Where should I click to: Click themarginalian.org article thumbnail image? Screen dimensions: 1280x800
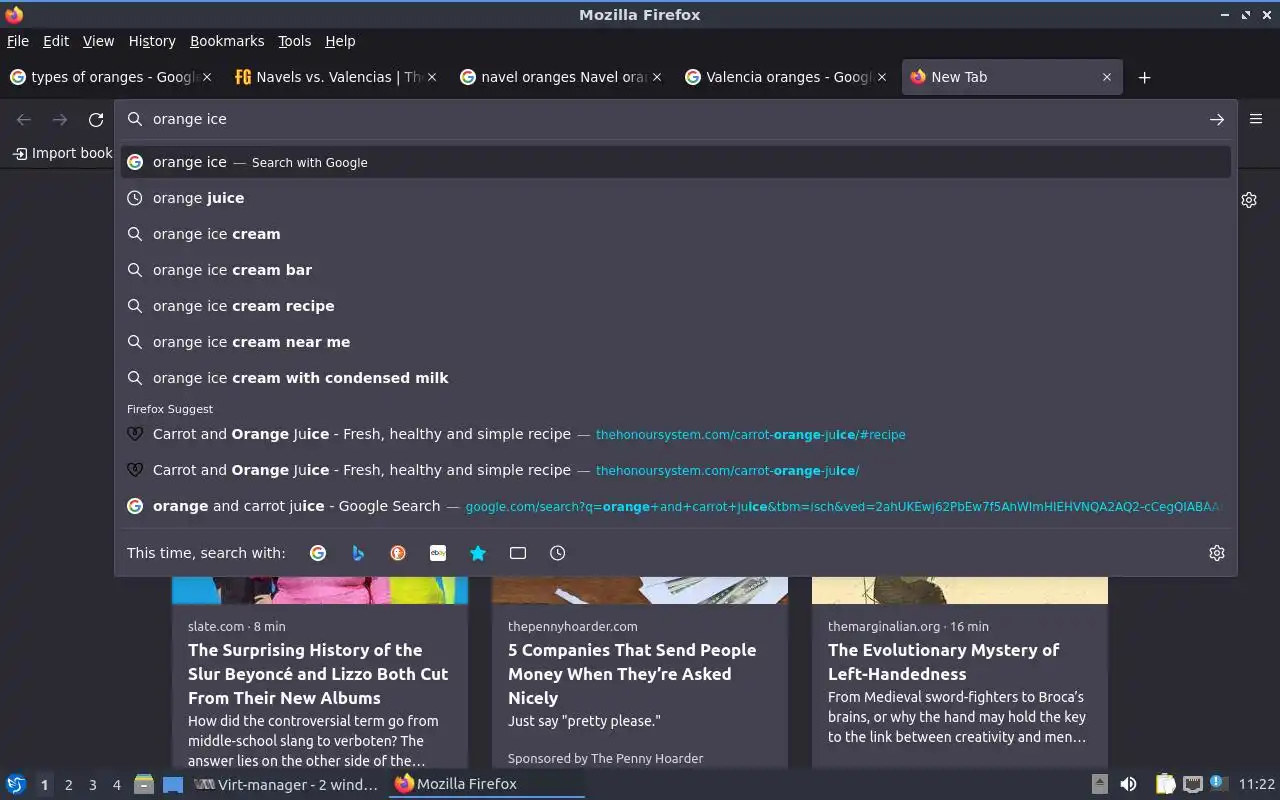click(x=960, y=590)
